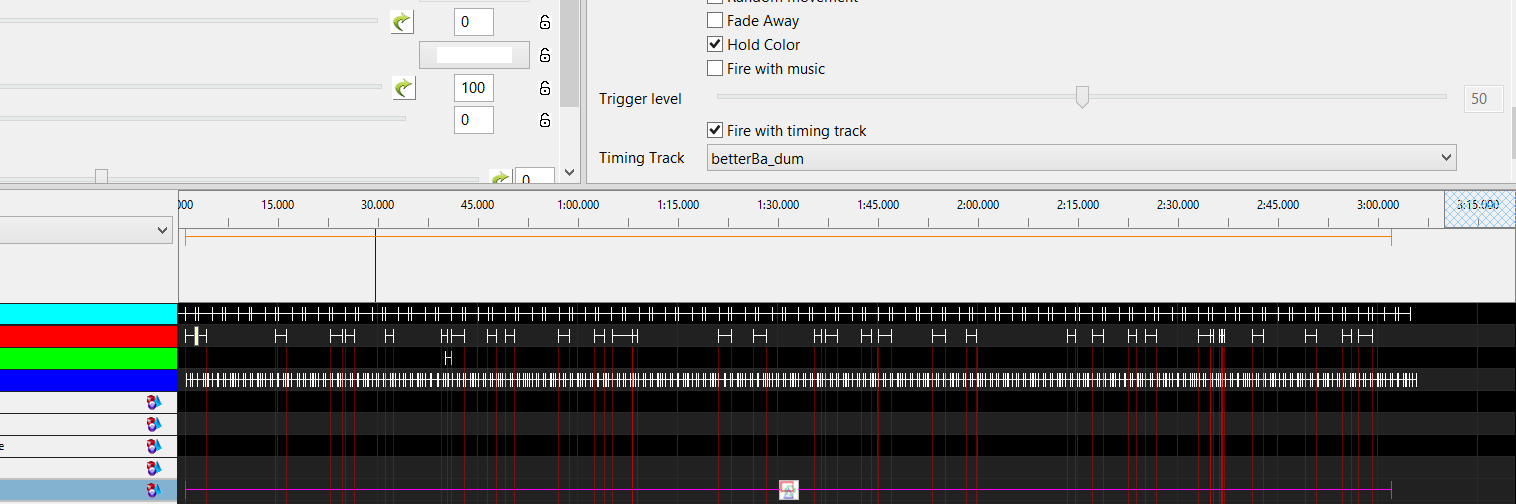This screenshot has width=1516, height=504.
Task: Click the slider handle at the bottom of the left panel
Action: 101,177
